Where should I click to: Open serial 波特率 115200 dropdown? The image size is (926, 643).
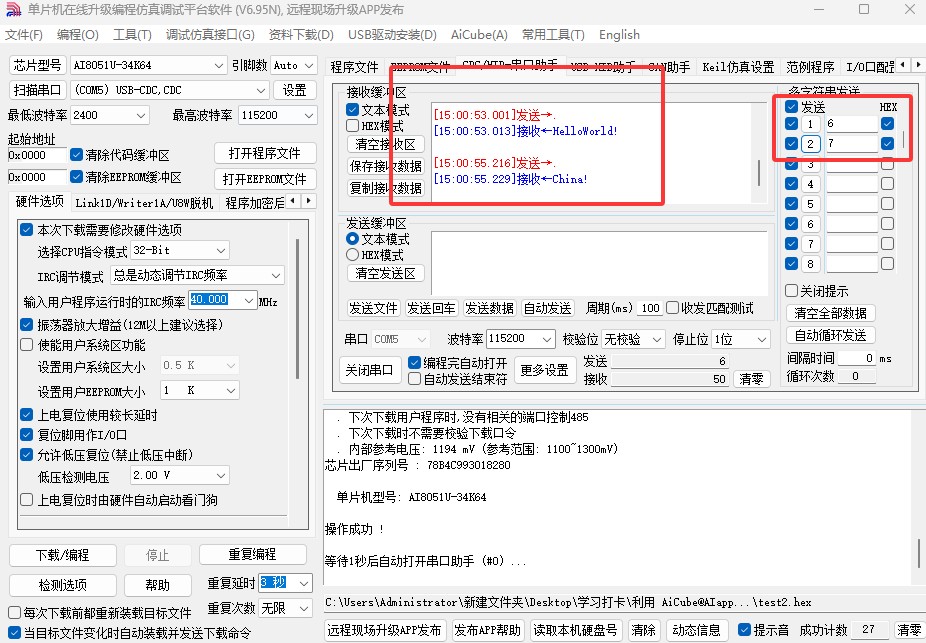click(x=547, y=339)
